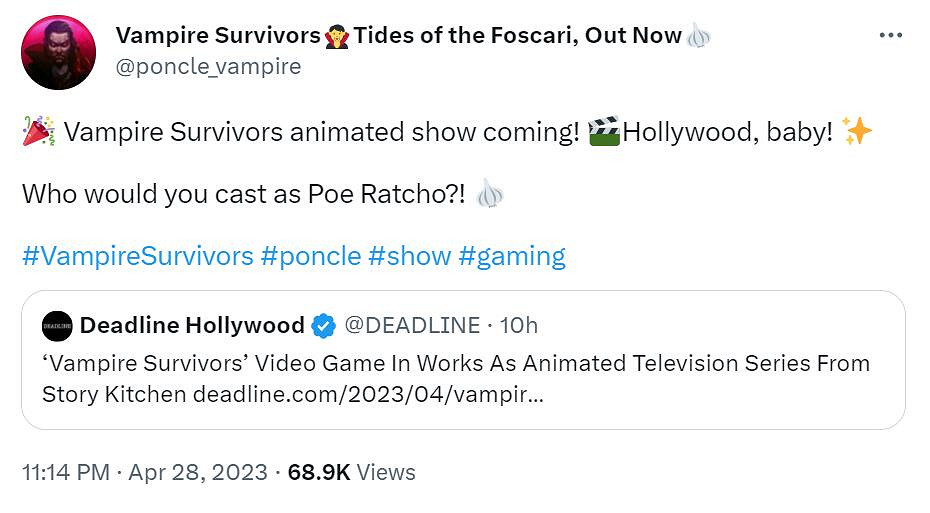Open the @poncle_vampire handle
This screenshot has height=513, width=930.
pos(208,67)
